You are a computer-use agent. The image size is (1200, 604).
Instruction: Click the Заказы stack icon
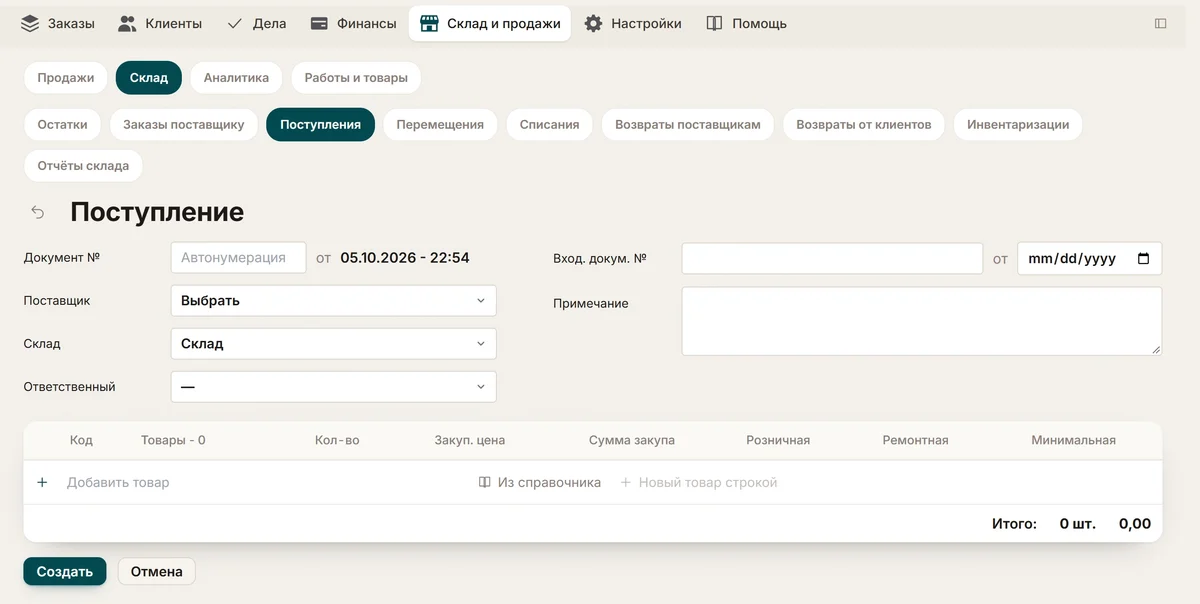[30, 23]
